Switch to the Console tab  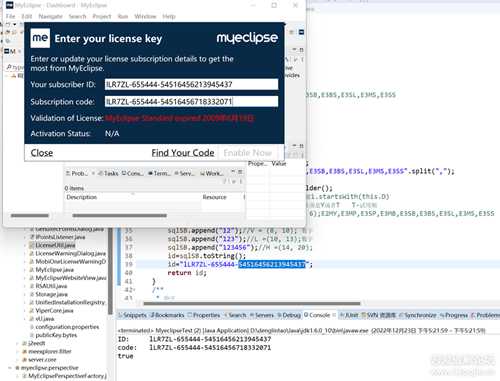point(317,315)
